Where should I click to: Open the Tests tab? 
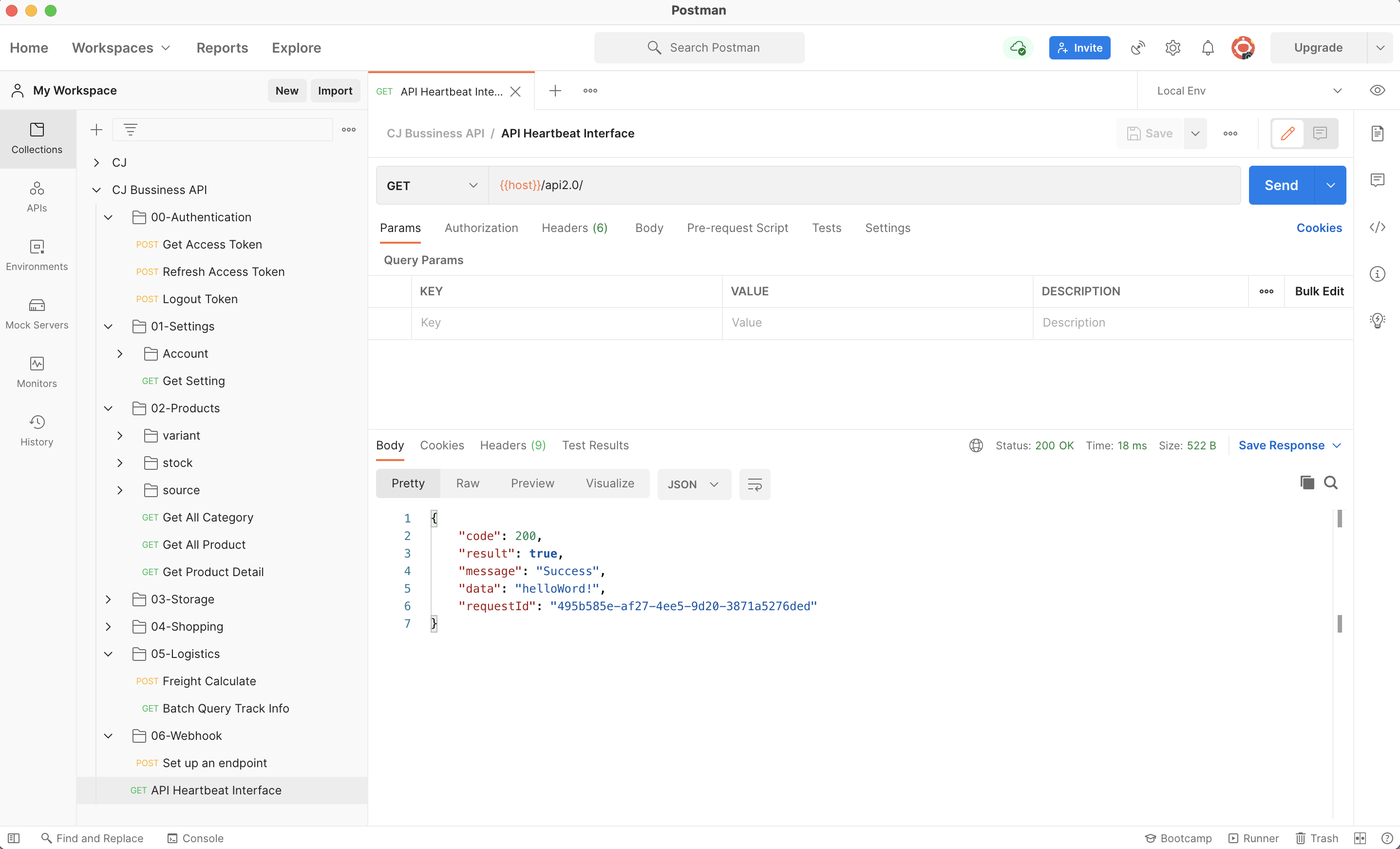coord(826,228)
